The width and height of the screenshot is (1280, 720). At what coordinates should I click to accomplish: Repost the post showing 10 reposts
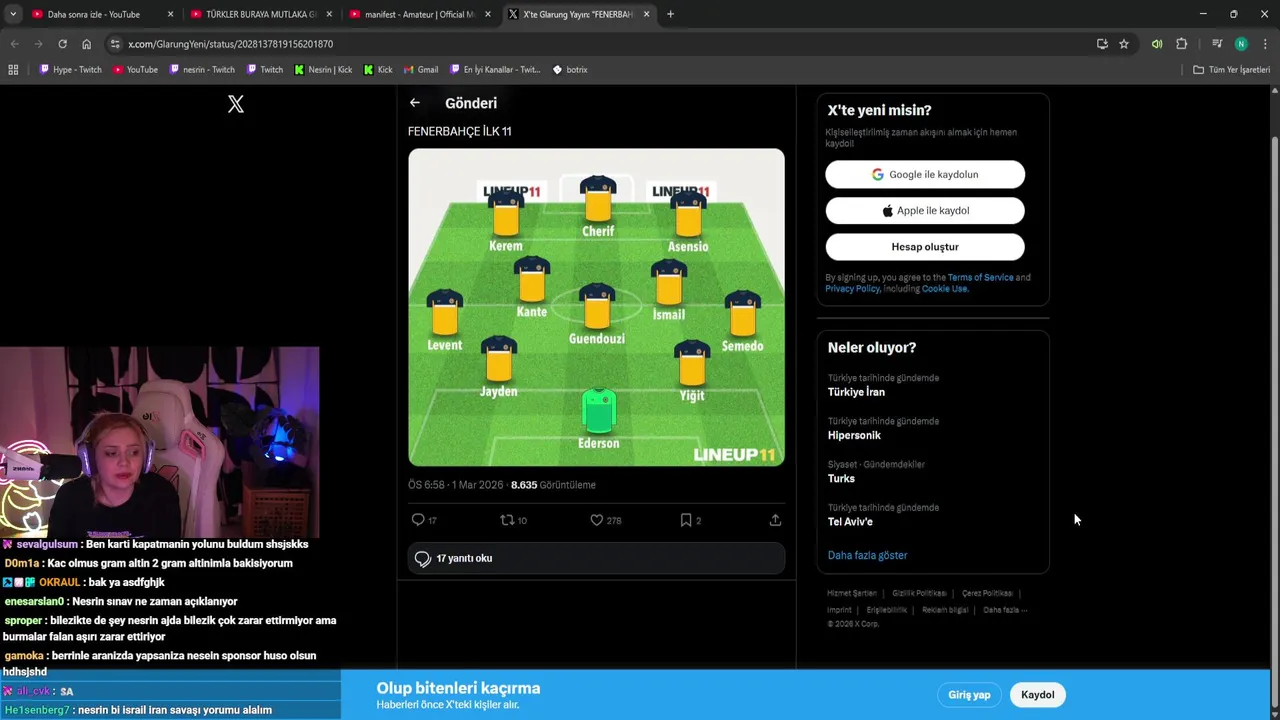point(513,520)
